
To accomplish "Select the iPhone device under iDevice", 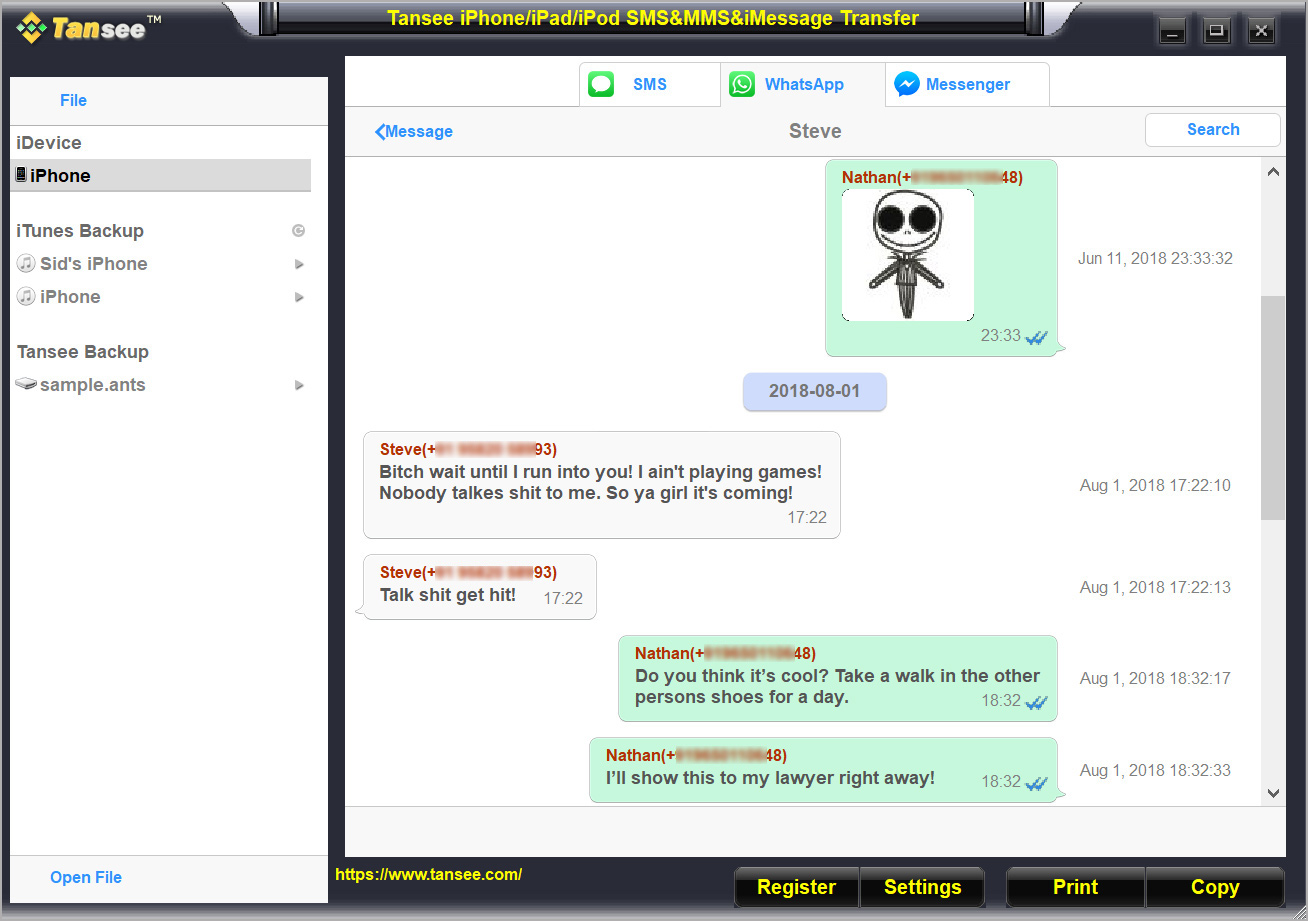I will coord(60,176).
